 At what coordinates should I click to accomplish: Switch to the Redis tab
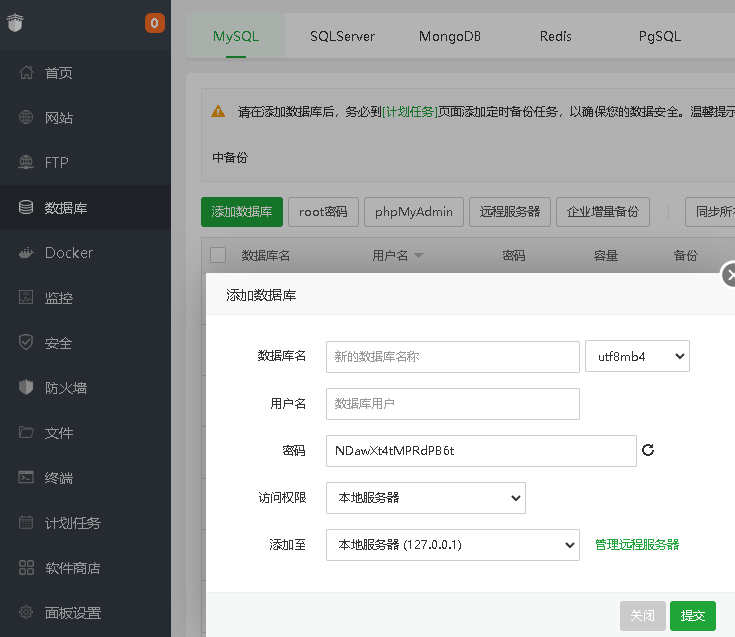click(555, 36)
